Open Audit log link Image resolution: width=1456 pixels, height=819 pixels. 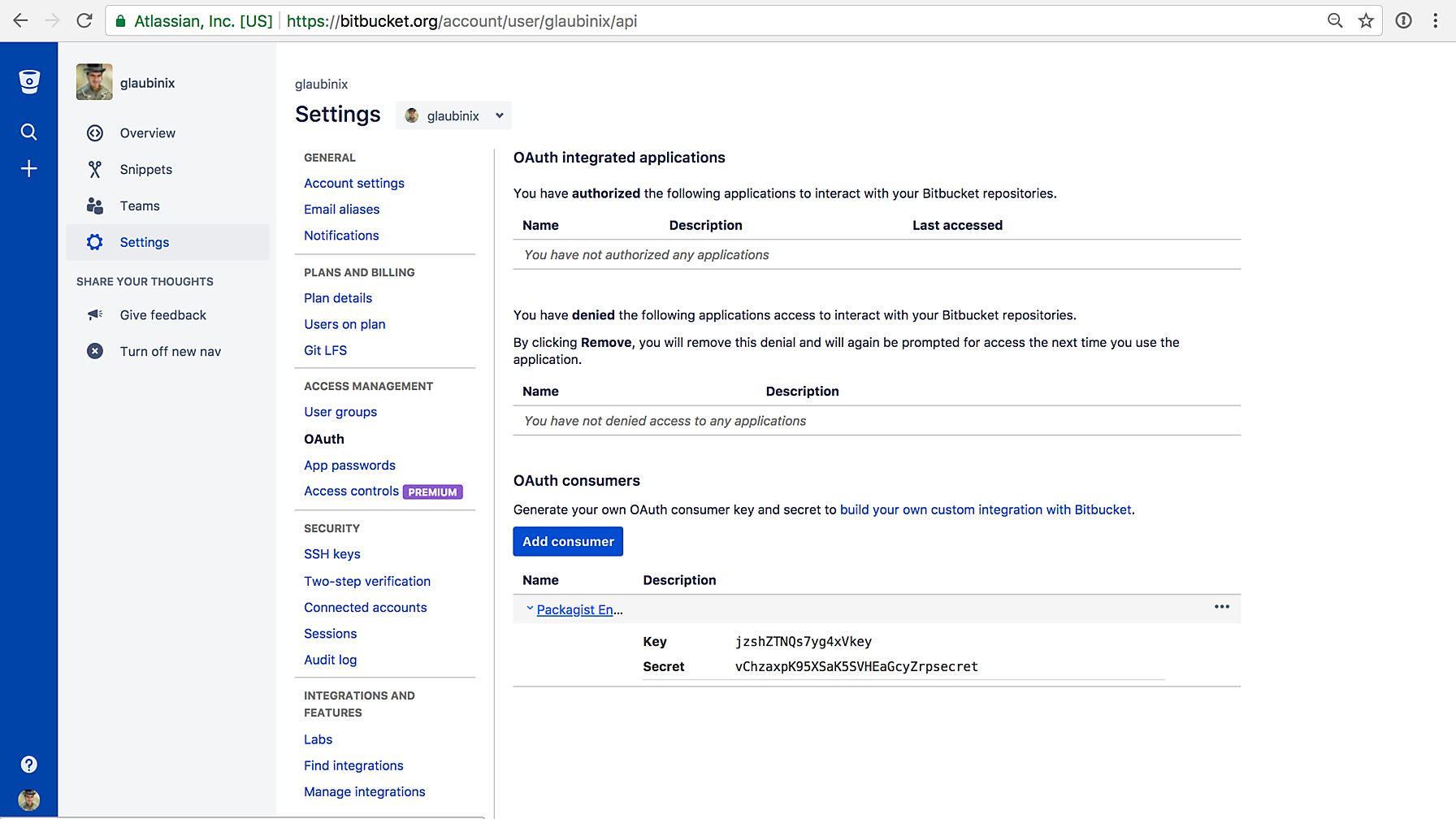[x=330, y=660]
